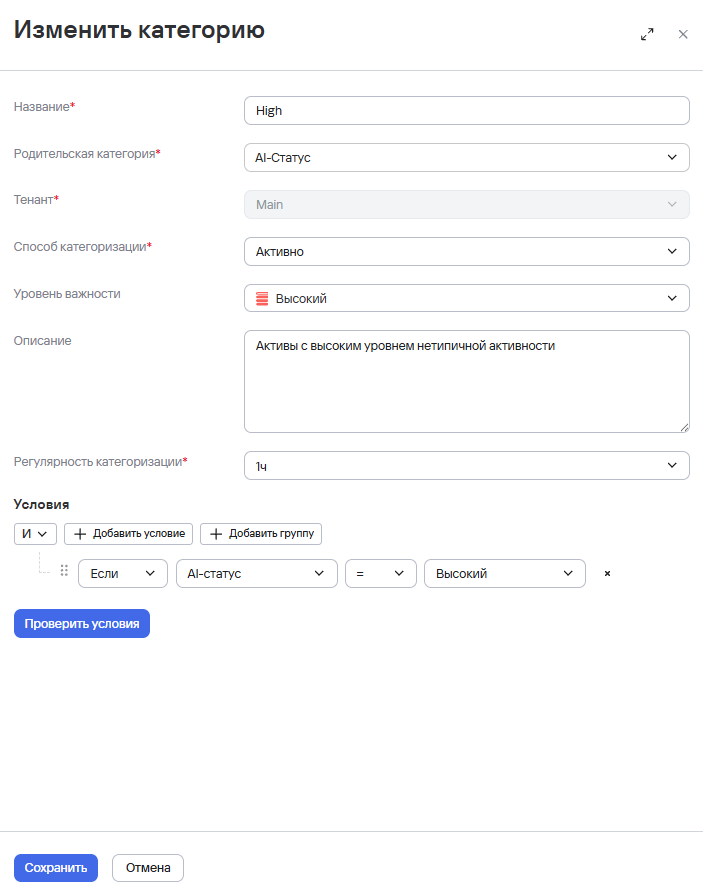703x896 pixels.
Task: Click the plus icon in Добавить группу
Action: click(216, 534)
